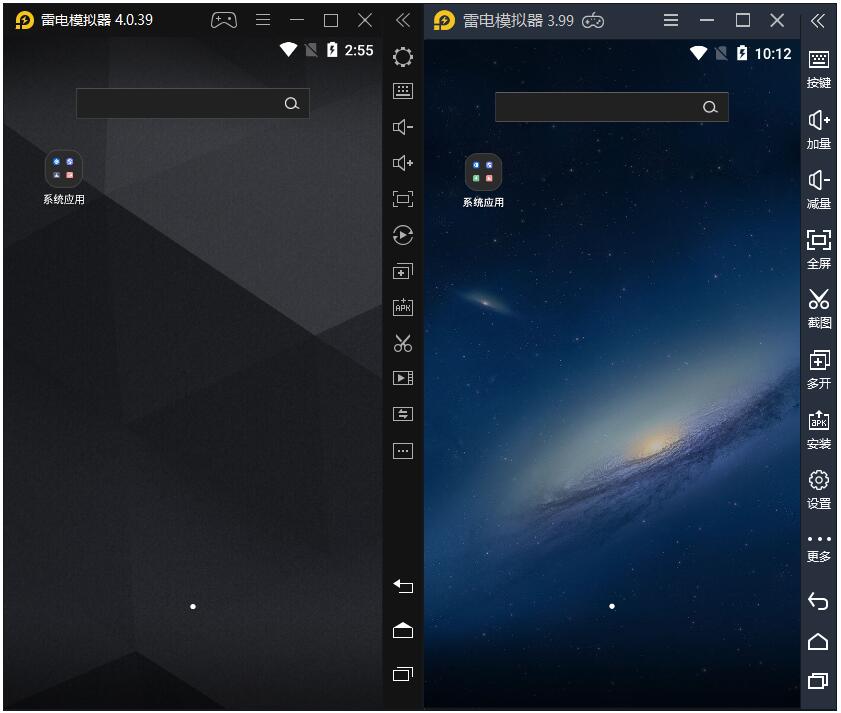The width and height of the screenshot is (841, 713).
Task: Toggle fullscreen mode with the 全屏 button
Action: coord(819,240)
